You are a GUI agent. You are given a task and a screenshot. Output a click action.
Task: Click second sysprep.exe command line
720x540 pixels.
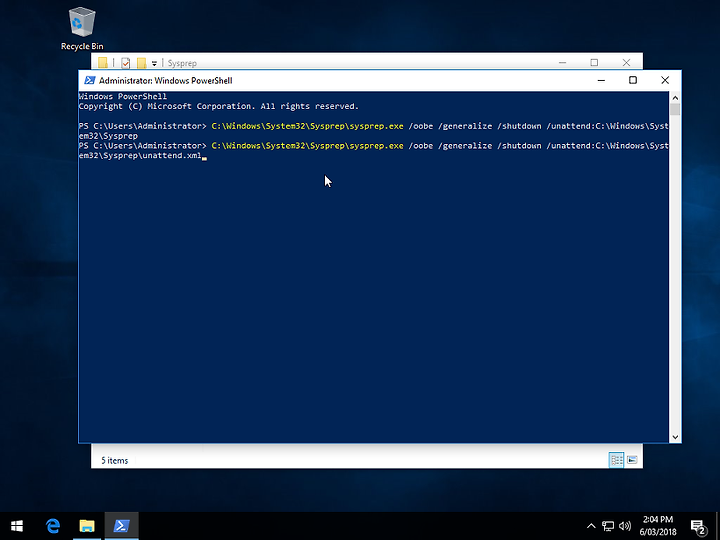click(373, 151)
